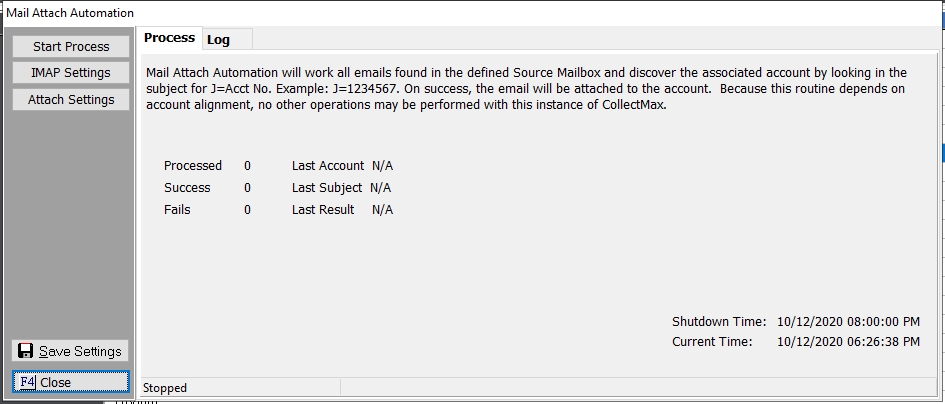Click the Current Time value

point(849,342)
